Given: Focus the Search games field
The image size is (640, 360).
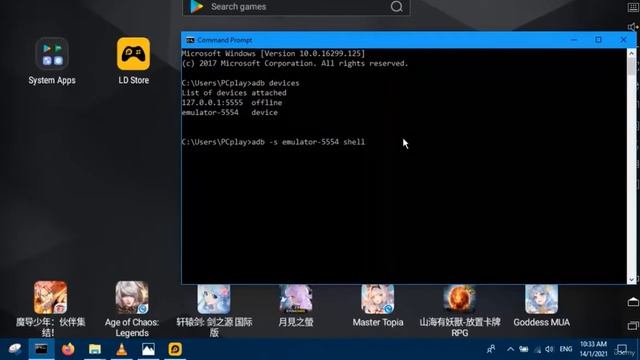Looking at the screenshot, I should [x=296, y=7].
